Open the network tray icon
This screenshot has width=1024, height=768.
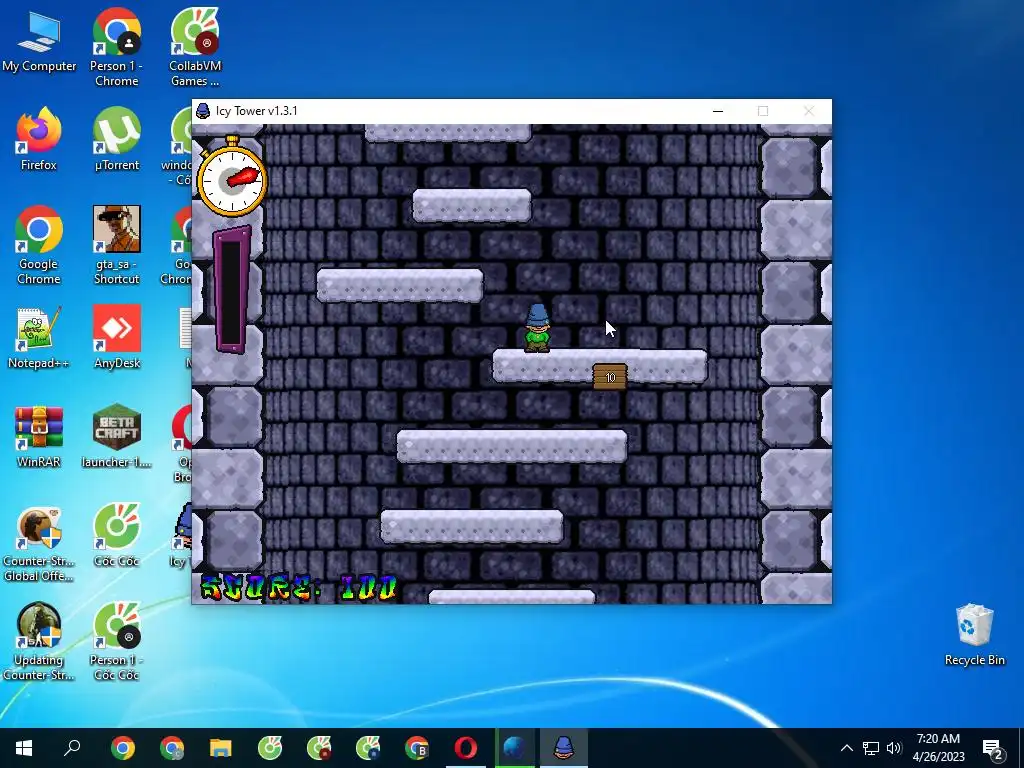point(871,748)
